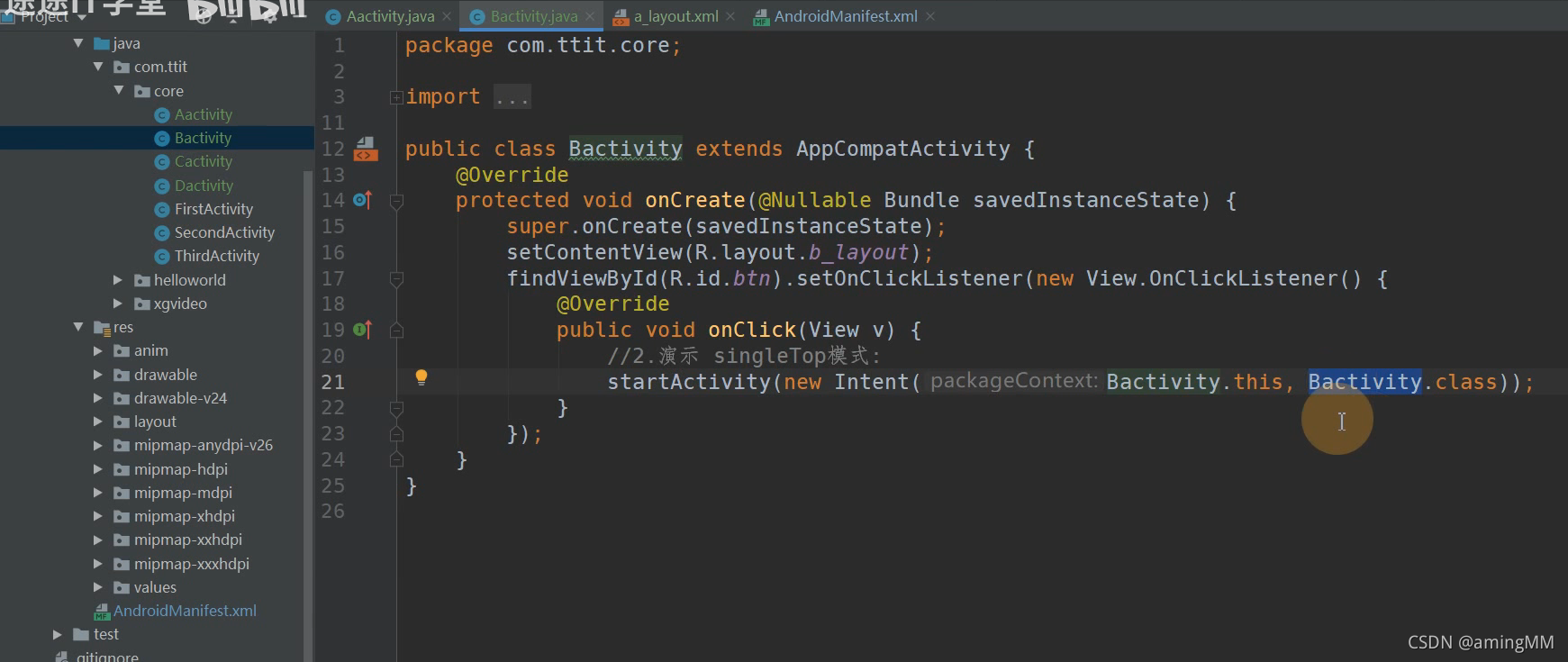Click the singleTop comment on line 20
The width and height of the screenshot is (1568, 662).
[743, 356]
